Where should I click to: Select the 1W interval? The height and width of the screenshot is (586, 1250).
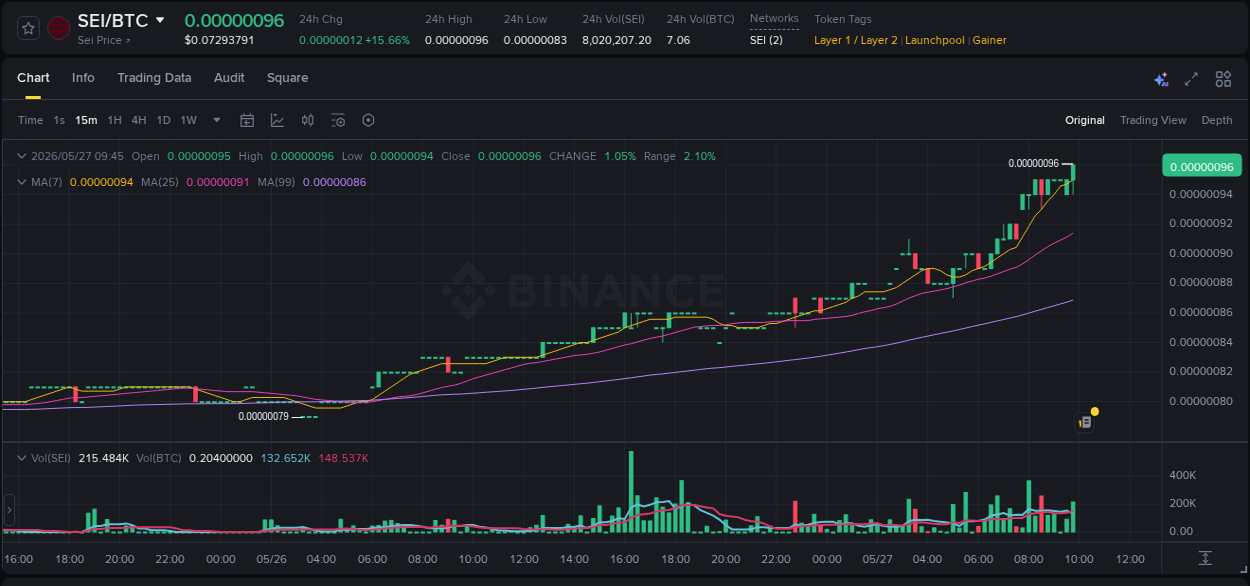pyautogui.click(x=188, y=120)
